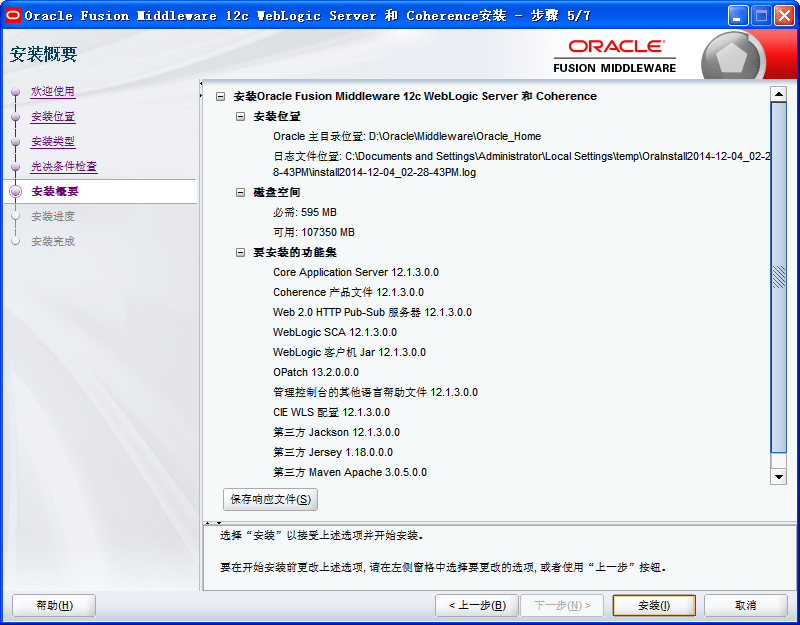800x625 pixels.
Task: Select 第三方 Jersey 1.18.0.0.0 row
Action: coord(333,453)
